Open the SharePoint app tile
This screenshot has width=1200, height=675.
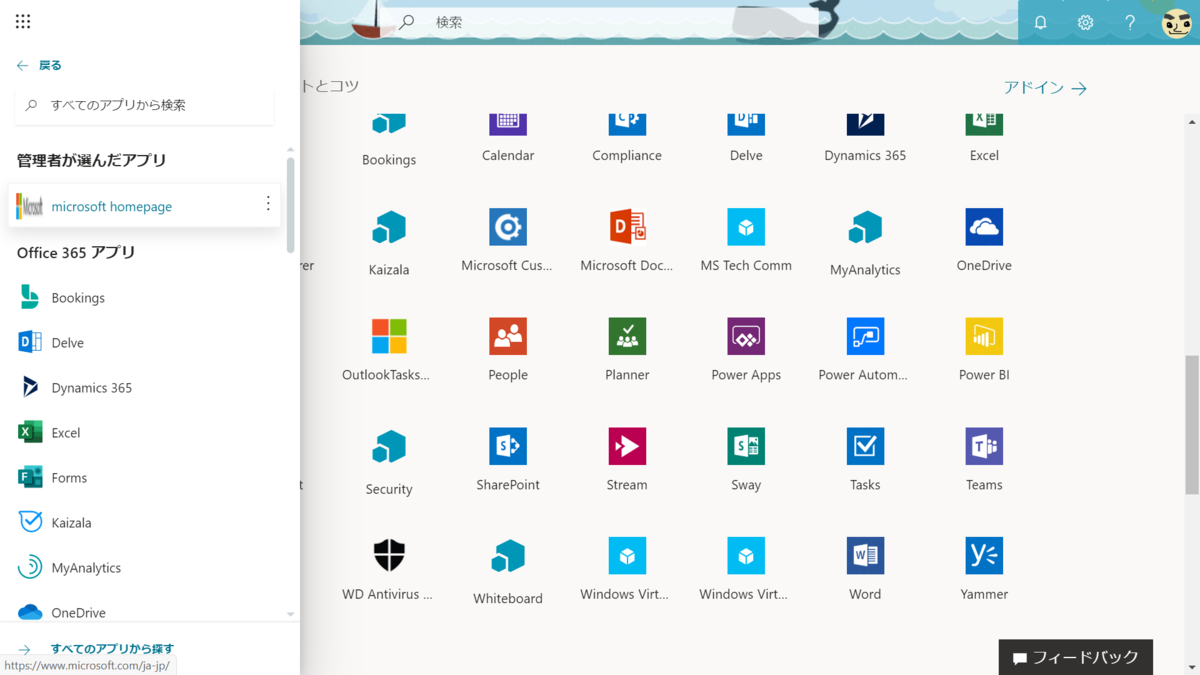pos(508,460)
